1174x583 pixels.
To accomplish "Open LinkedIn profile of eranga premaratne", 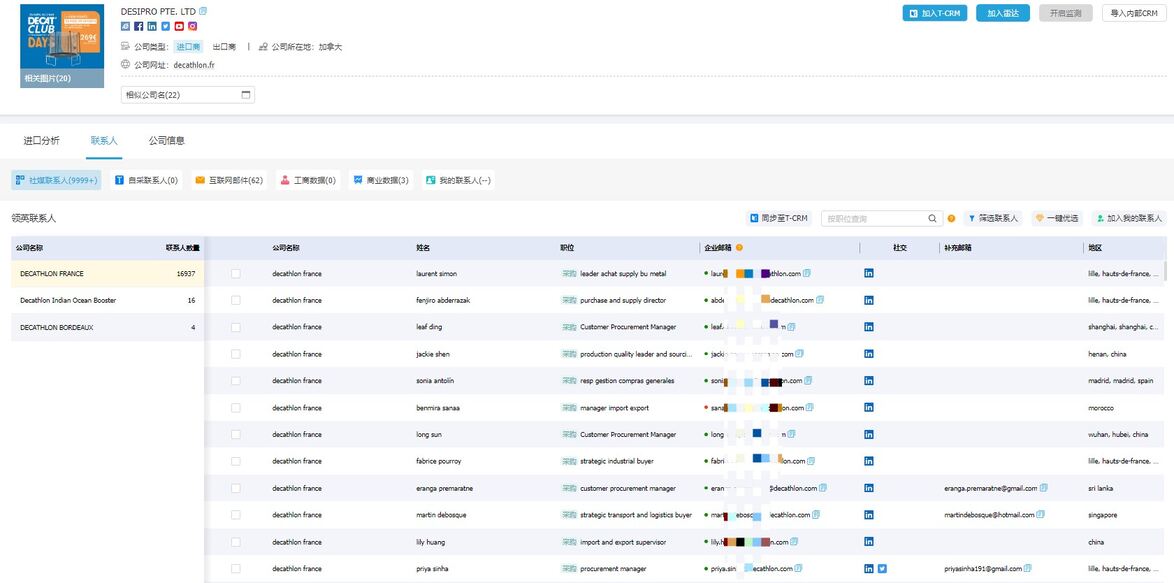I will (869, 488).
